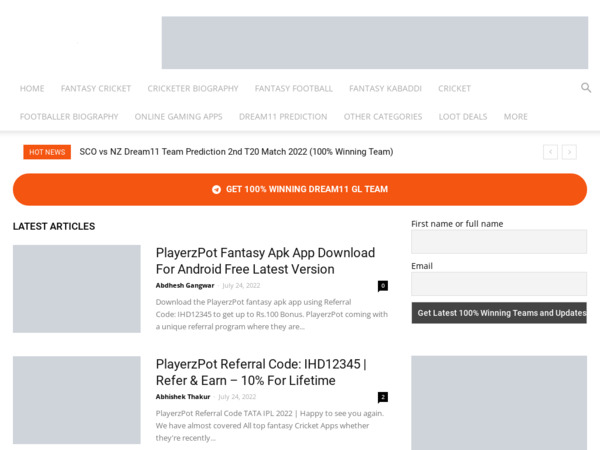Click the HOT NEWS label
The width and height of the screenshot is (600, 450).
point(47,152)
